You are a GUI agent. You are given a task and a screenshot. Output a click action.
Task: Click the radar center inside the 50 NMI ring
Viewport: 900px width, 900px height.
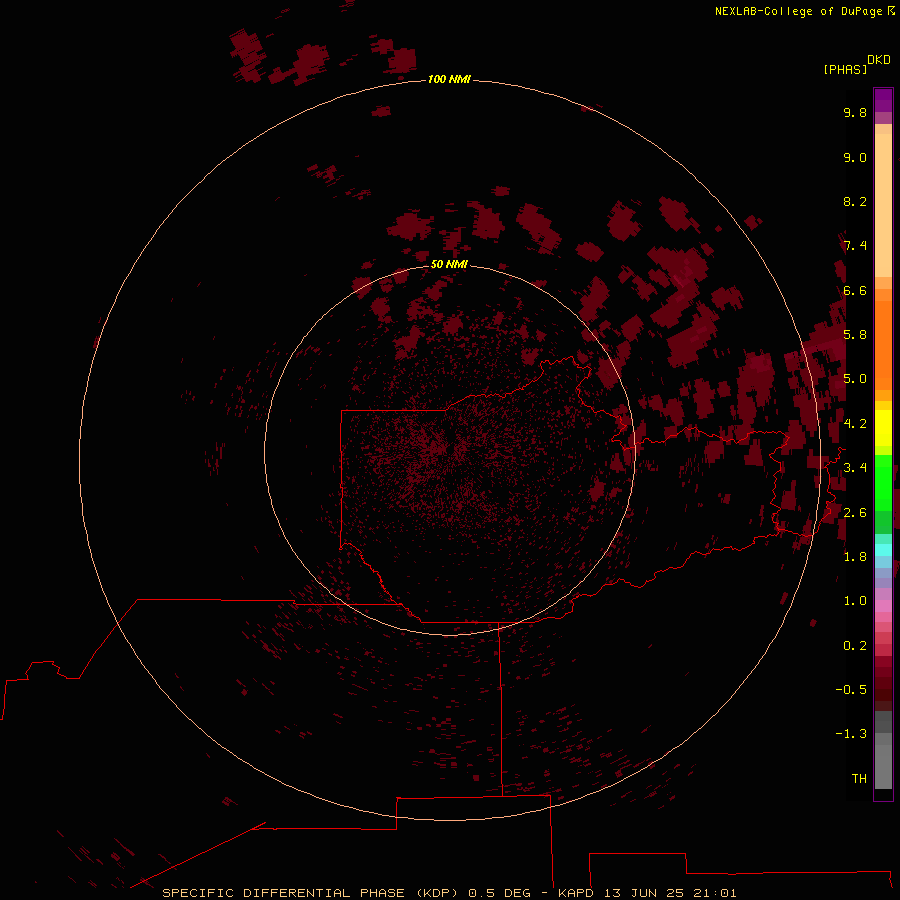[x=450, y=451]
